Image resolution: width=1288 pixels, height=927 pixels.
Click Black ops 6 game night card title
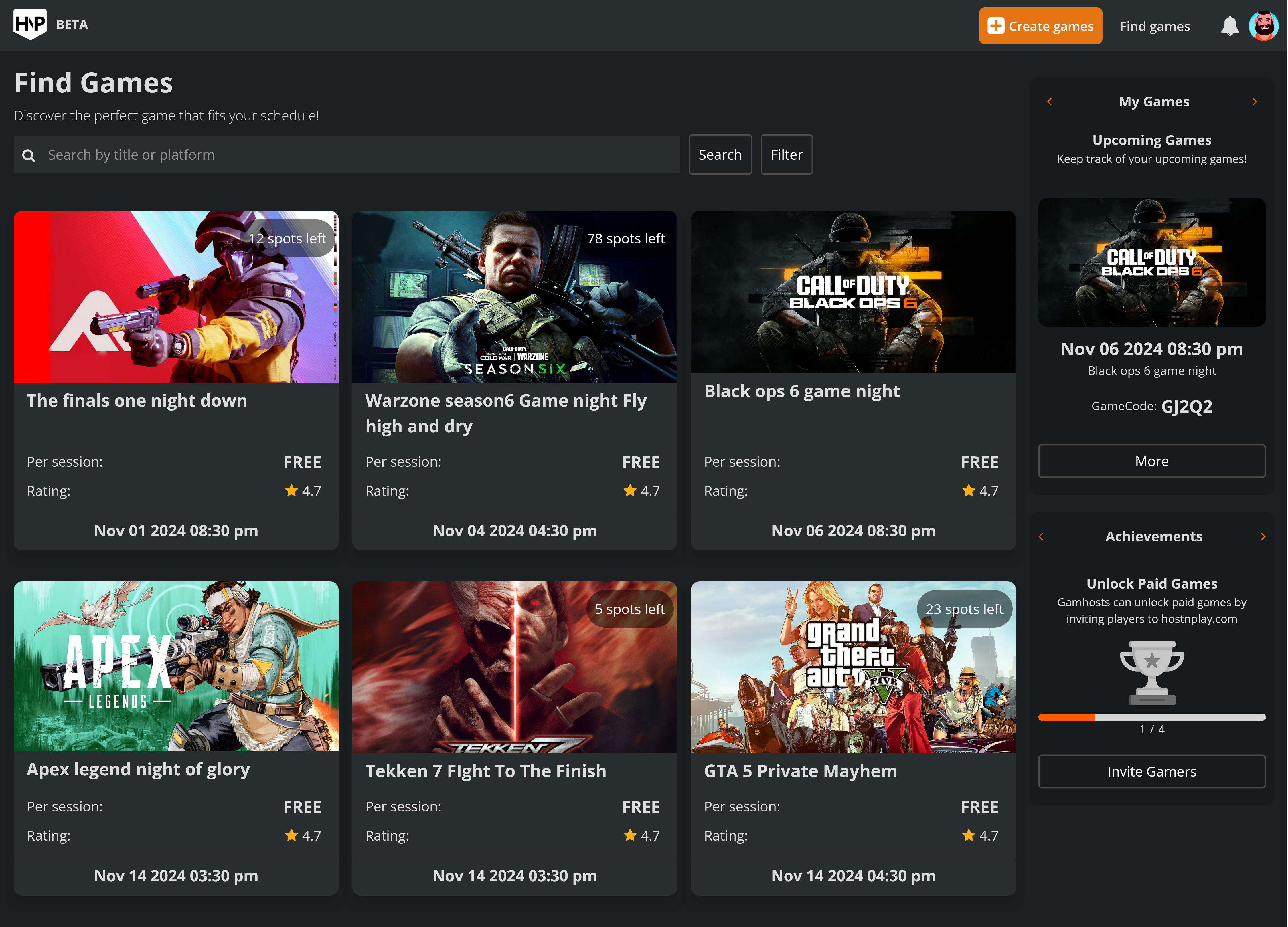(x=802, y=391)
